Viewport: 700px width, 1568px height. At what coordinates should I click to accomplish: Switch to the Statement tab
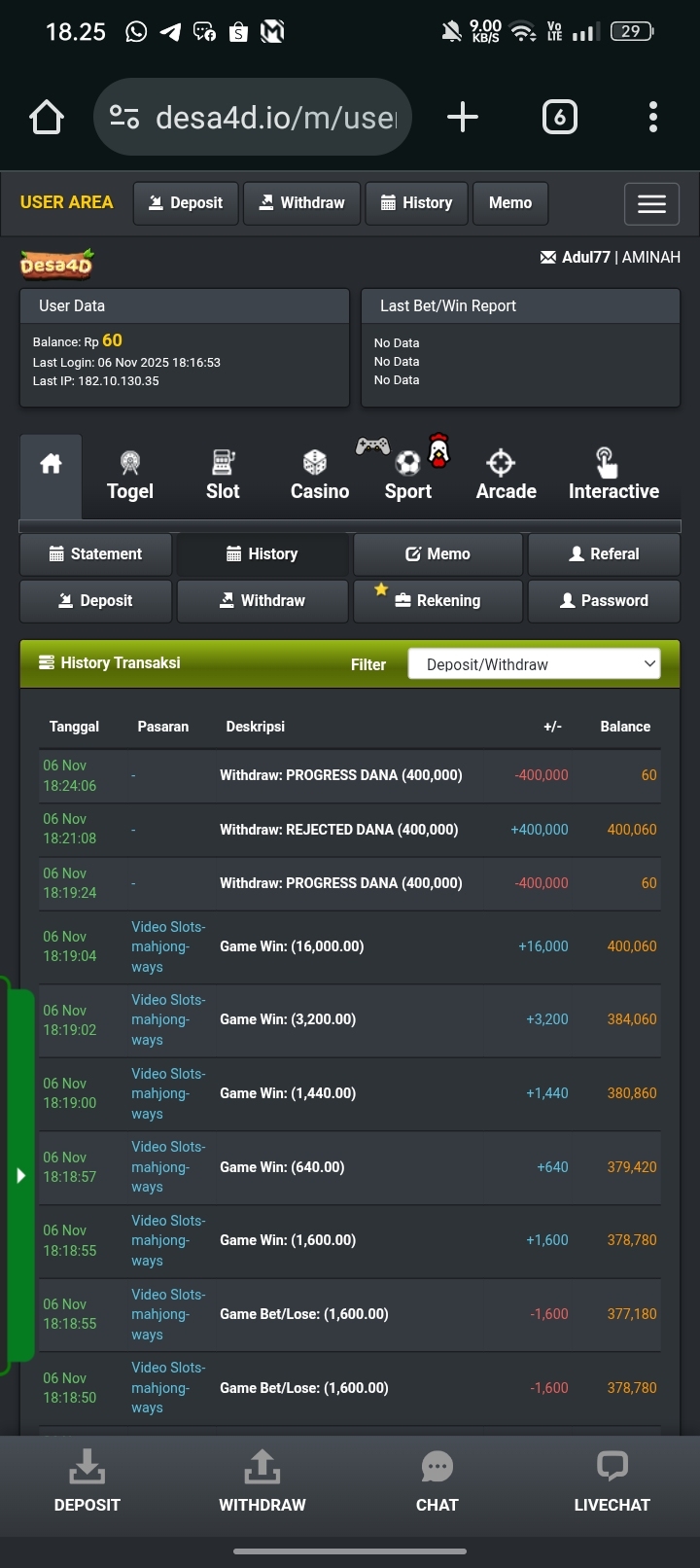95,553
